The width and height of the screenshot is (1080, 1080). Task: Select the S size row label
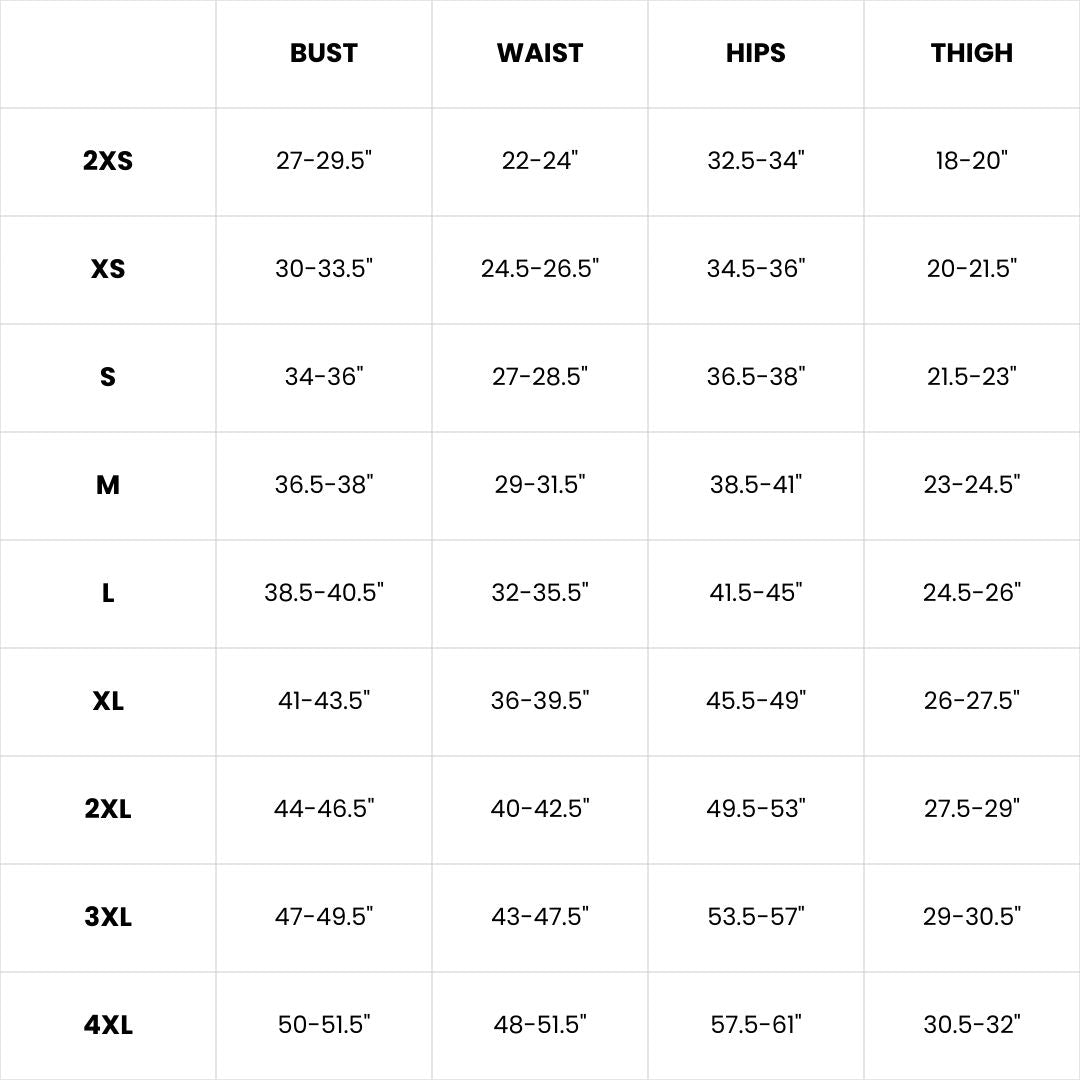(107, 377)
